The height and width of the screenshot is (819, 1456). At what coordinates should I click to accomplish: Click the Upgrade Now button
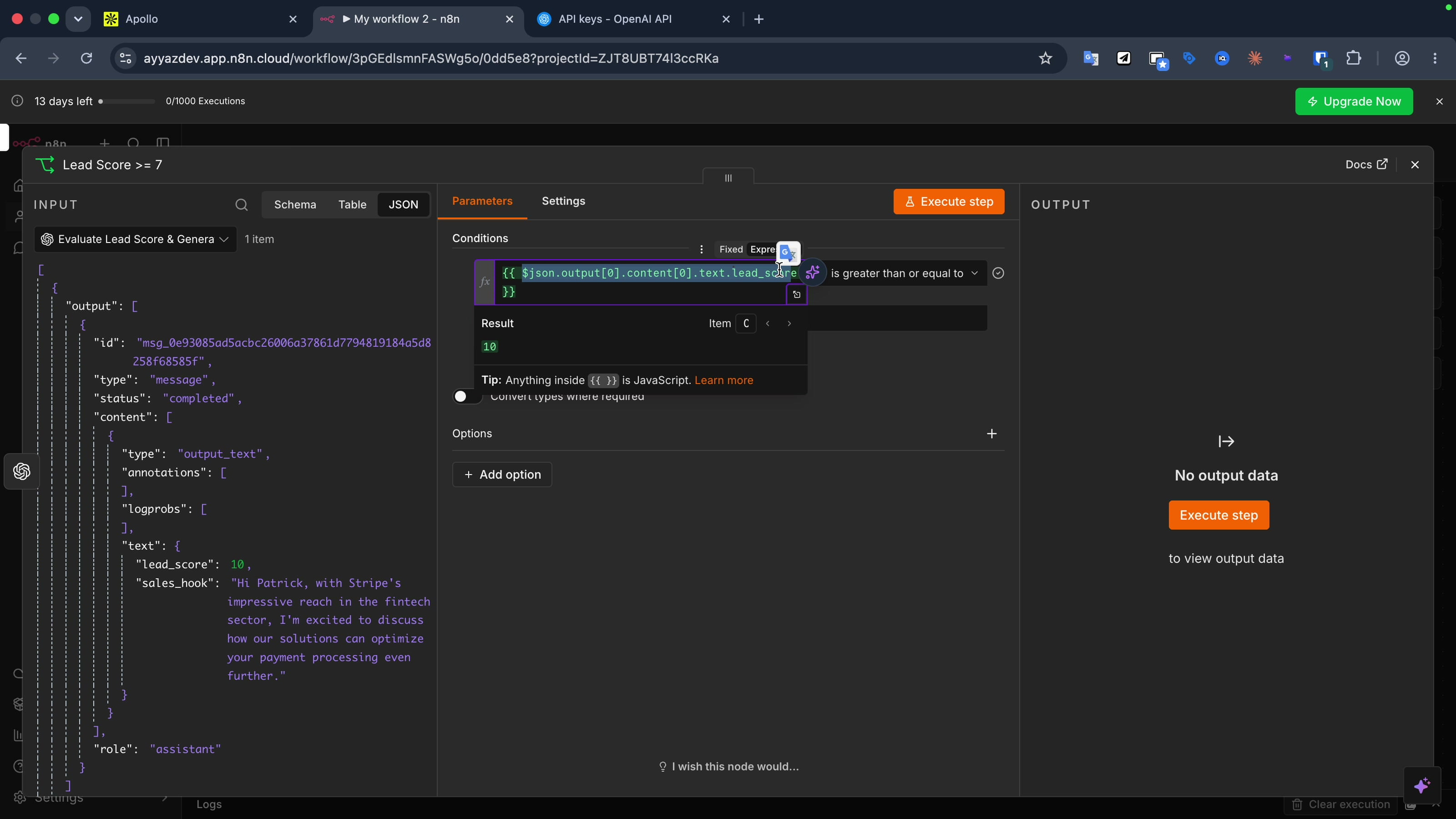[x=1354, y=101]
